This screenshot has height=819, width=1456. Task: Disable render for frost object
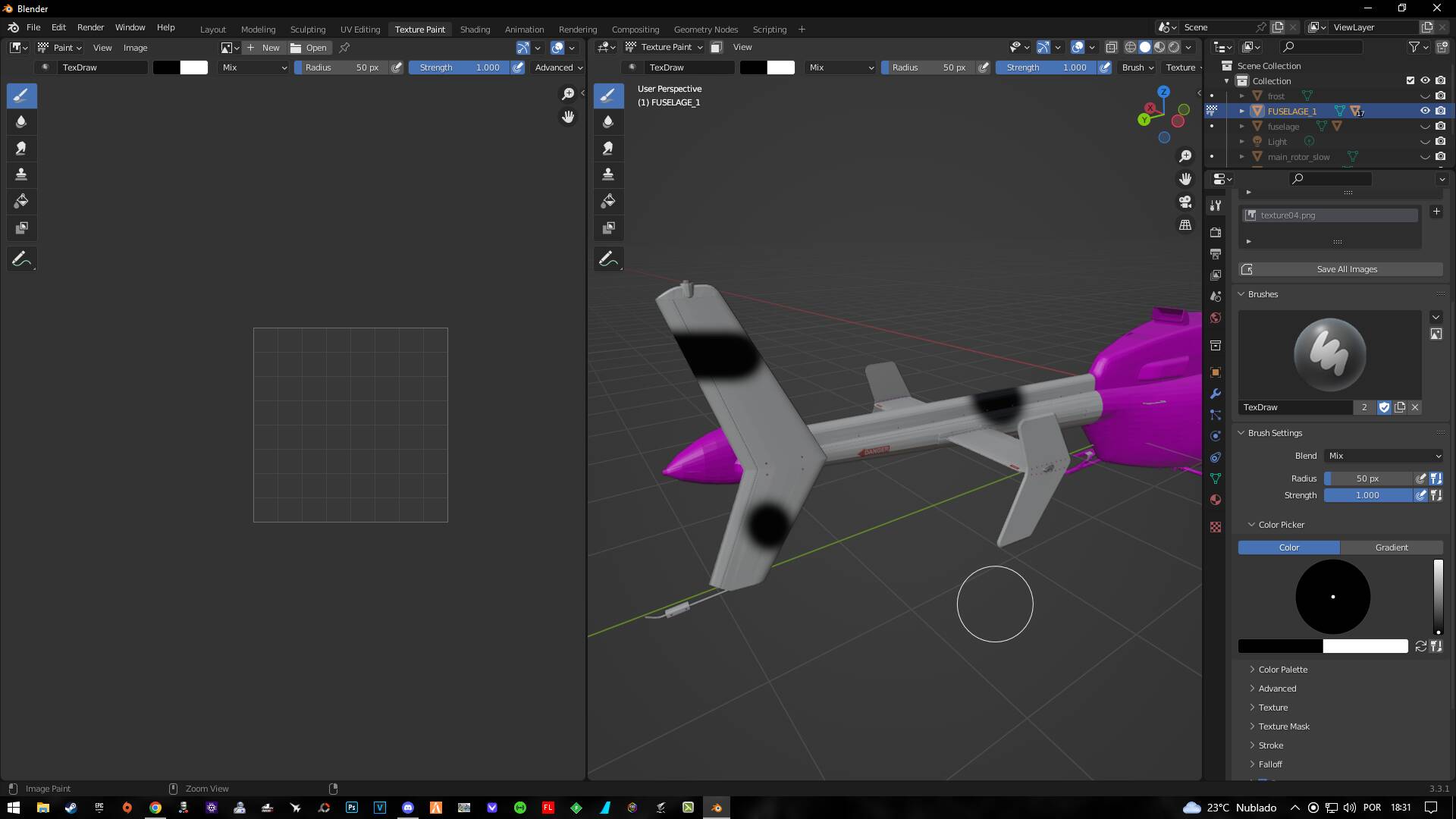tap(1440, 96)
